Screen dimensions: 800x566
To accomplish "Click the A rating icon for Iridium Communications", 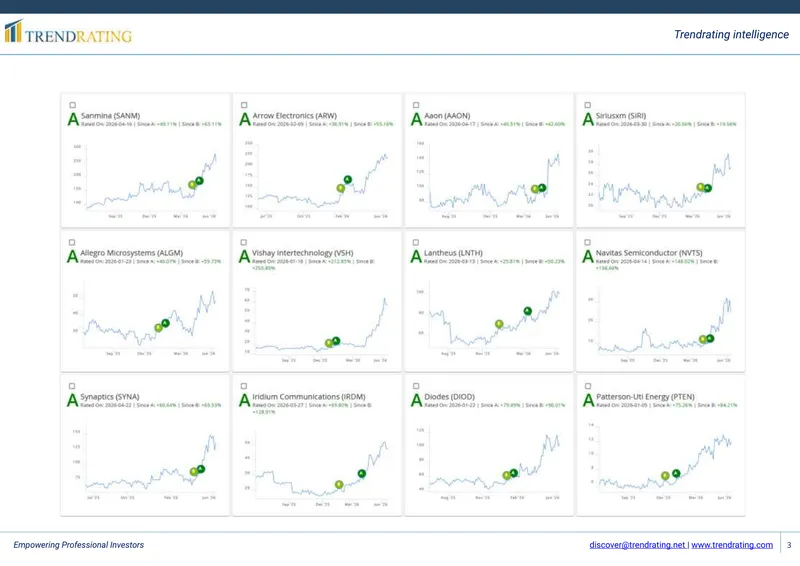I will (245, 400).
